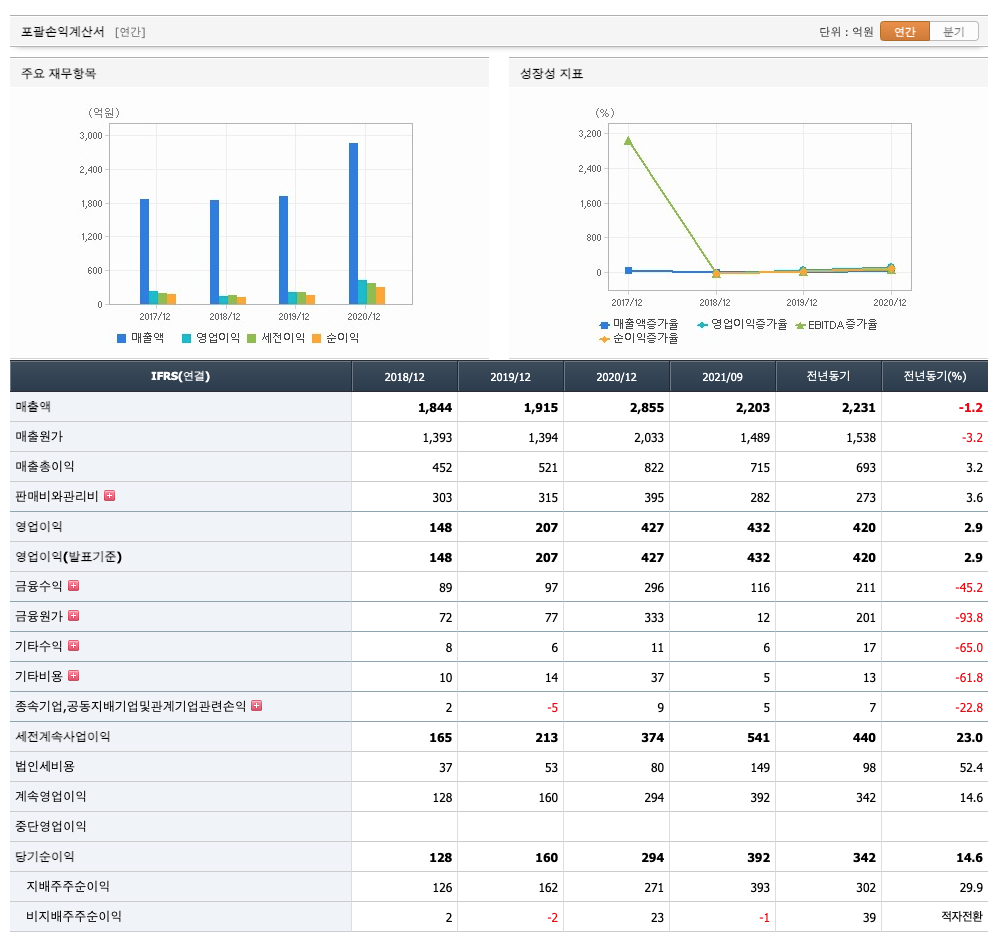997x944 pixels.
Task: Click the 성장성 지표 panel heading
Action: point(551,73)
